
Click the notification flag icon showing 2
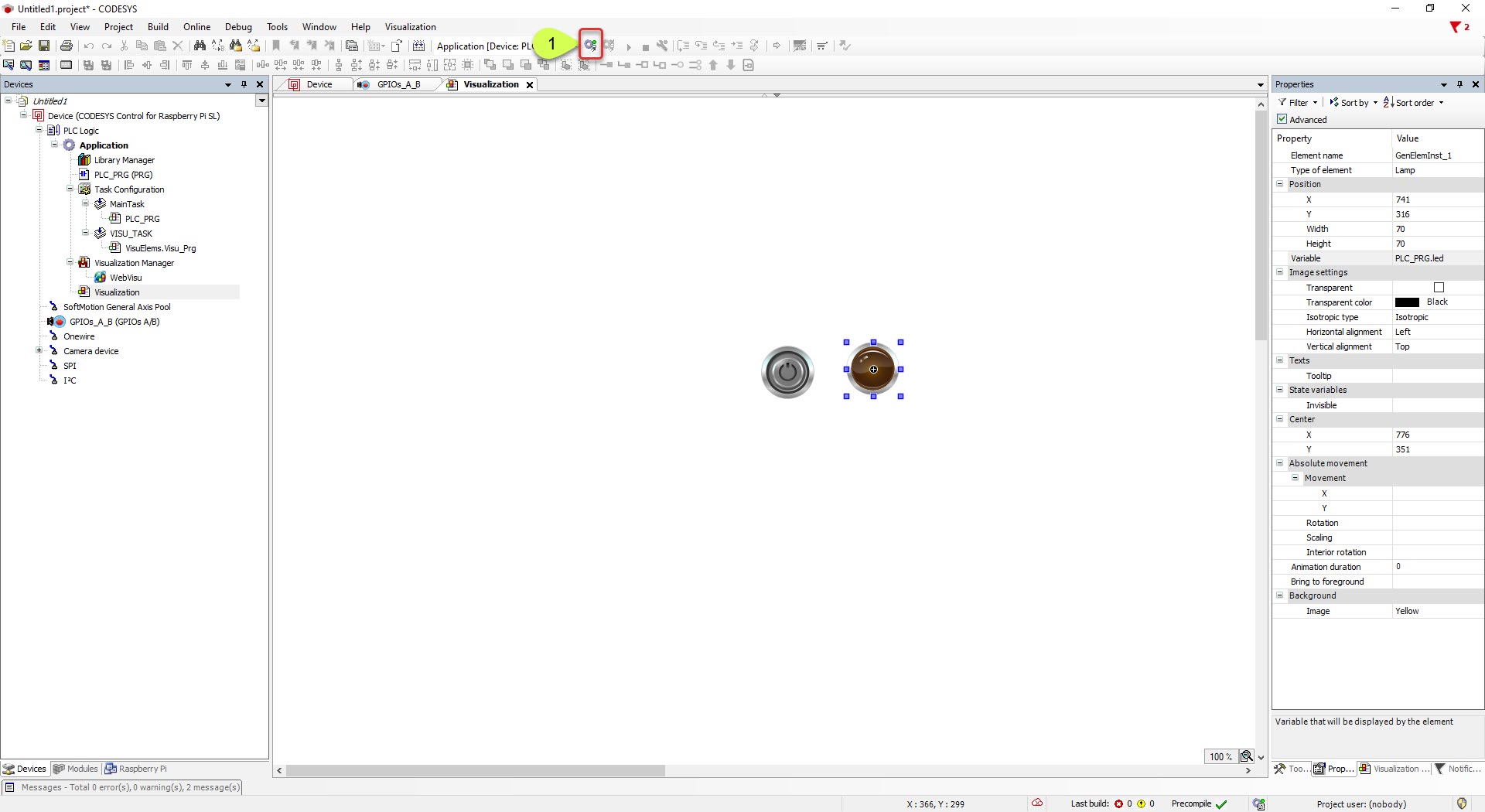coord(1459,27)
